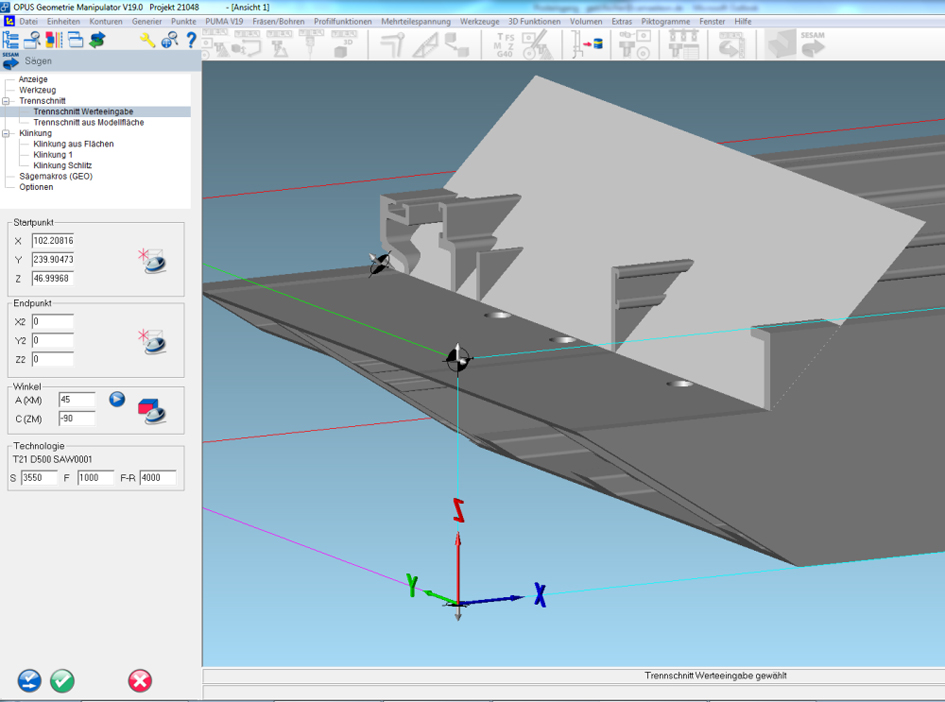Click the T21 D500 SAW0001 tool label
Viewport: 945px width, 702px height.
pos(52,459)
